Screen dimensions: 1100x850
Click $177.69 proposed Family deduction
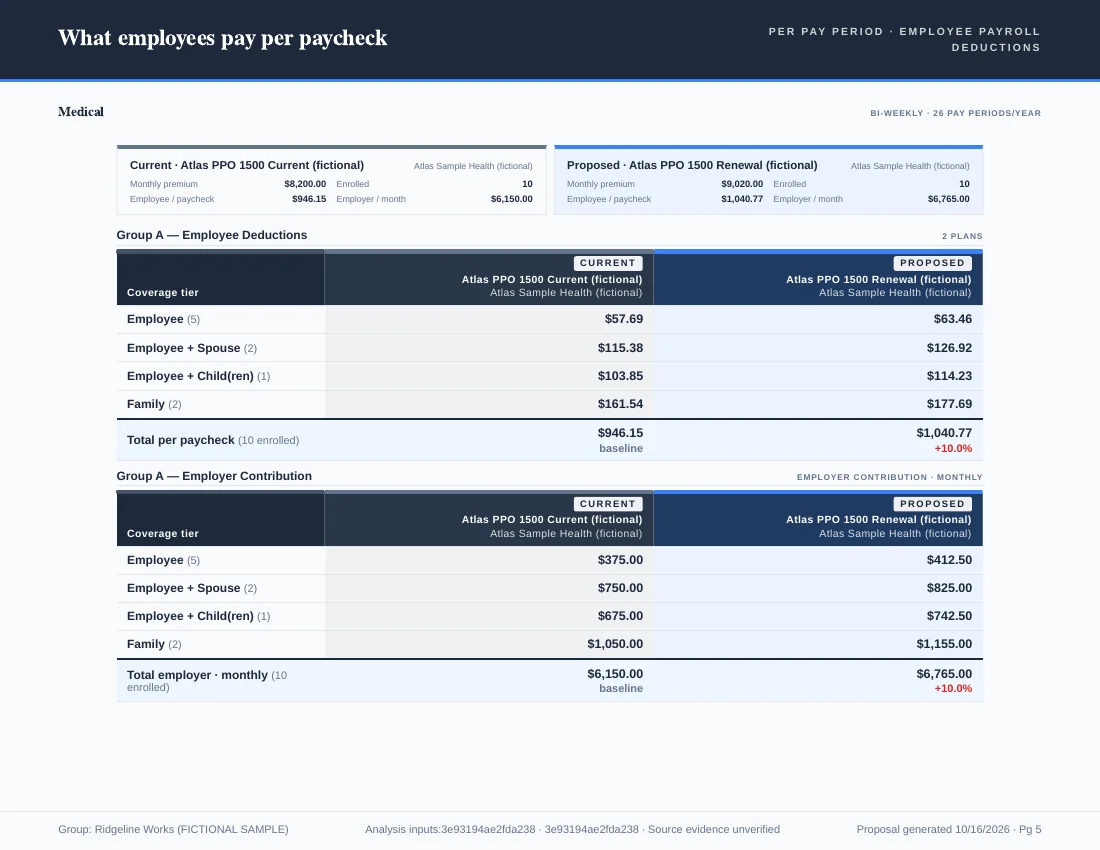[x=949, y=404]
